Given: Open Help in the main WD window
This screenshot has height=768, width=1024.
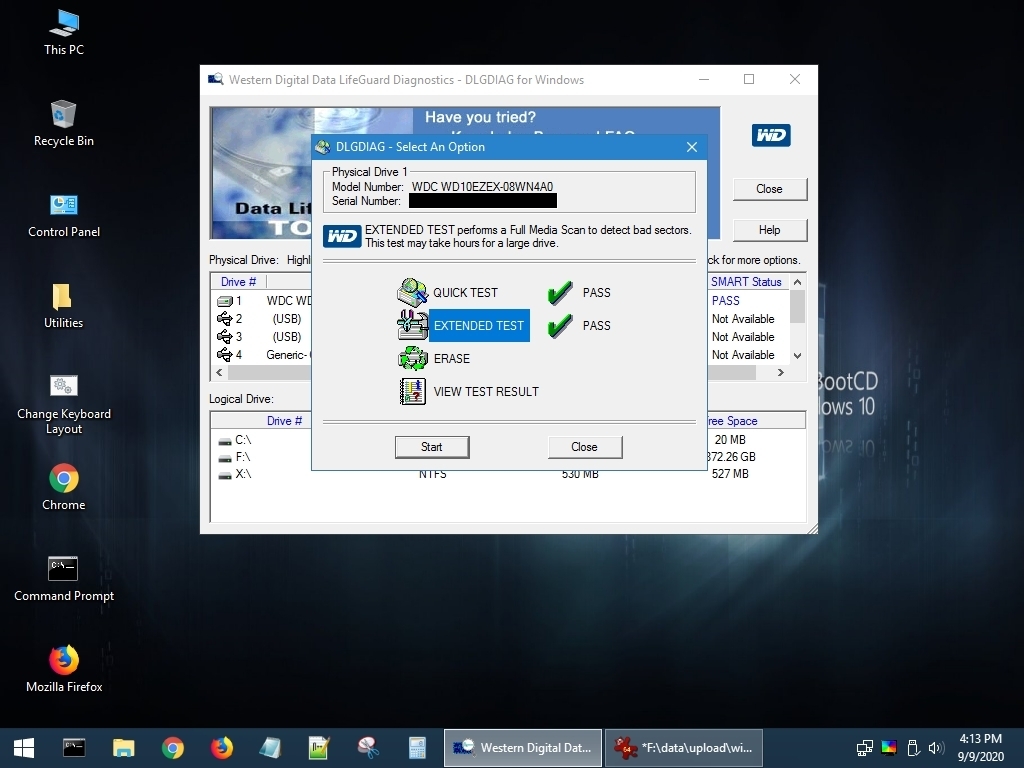Looking at the screenshot, I should (x=769, y=230).
